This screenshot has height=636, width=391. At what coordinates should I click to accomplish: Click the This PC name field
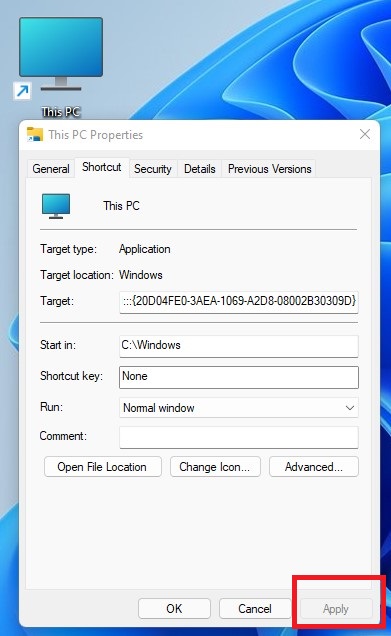pyautogui.click(x=121, y=206)
